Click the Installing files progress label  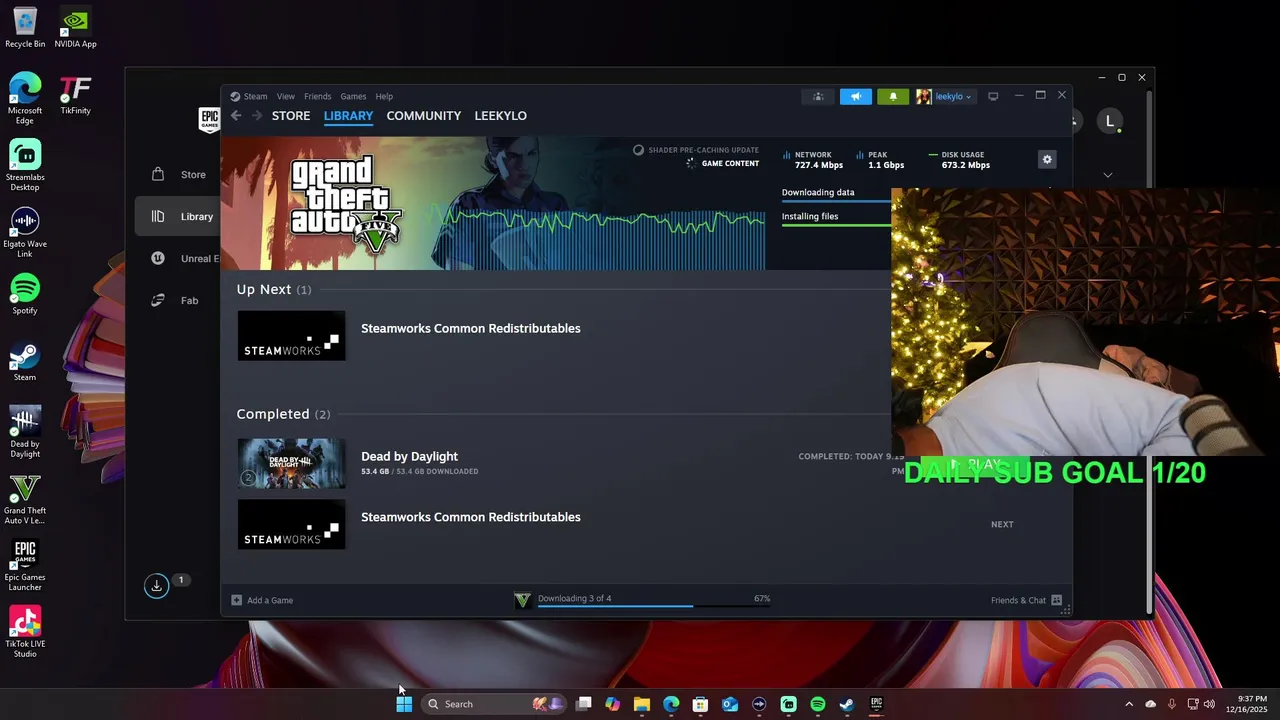810,216
